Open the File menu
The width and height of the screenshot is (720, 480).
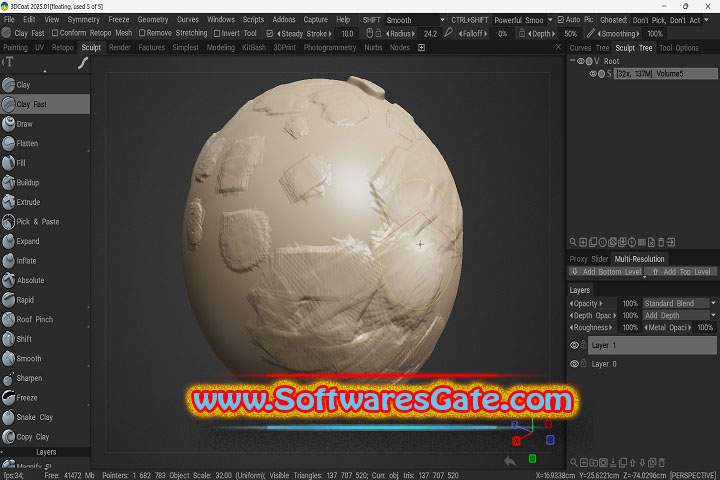click(9, 19)
